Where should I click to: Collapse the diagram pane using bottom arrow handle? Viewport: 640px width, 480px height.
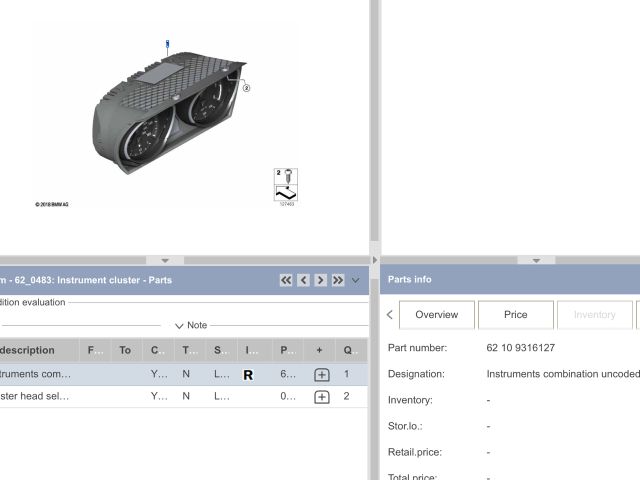165,260
